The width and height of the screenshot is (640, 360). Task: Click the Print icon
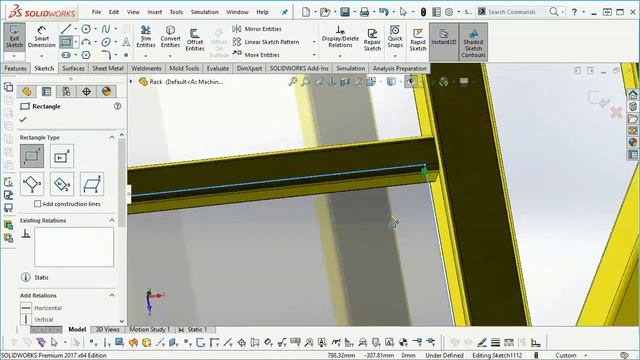(364, 12)
